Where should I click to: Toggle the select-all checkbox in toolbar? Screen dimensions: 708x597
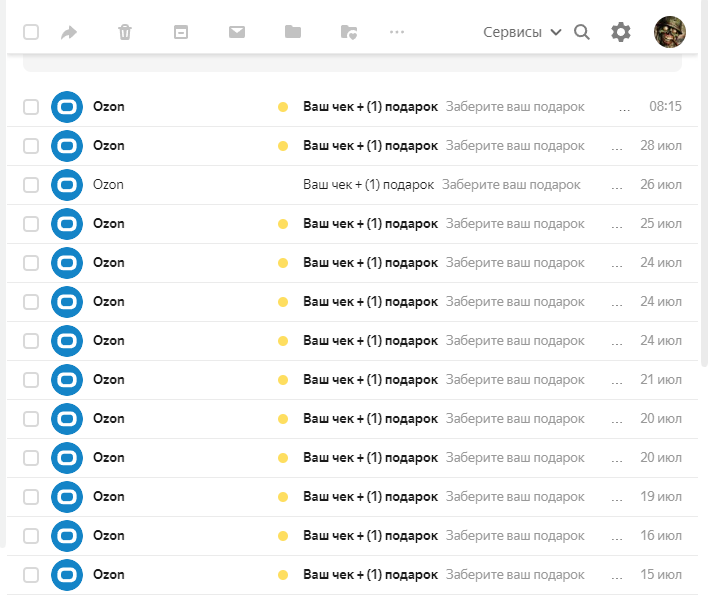pyautogui.click(x=31, y=32)
